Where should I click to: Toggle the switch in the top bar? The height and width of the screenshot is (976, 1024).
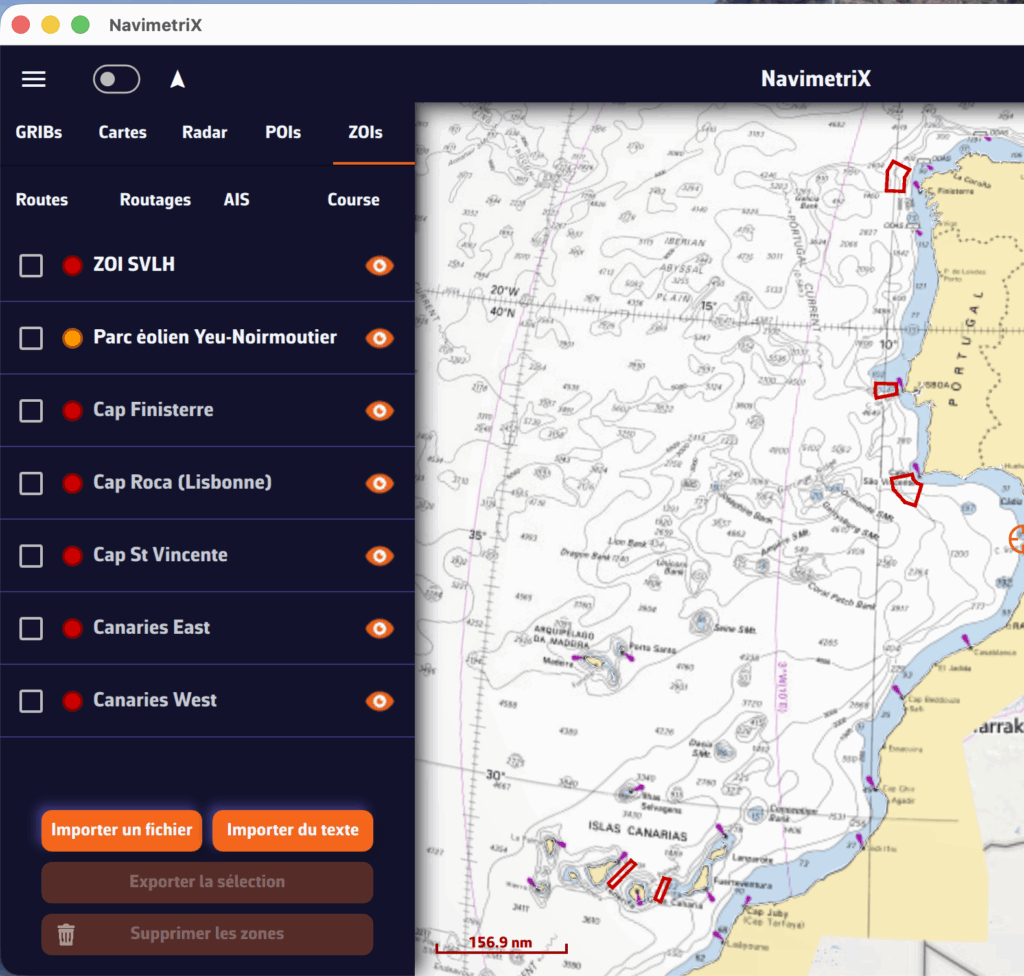(x=116, y=79)
